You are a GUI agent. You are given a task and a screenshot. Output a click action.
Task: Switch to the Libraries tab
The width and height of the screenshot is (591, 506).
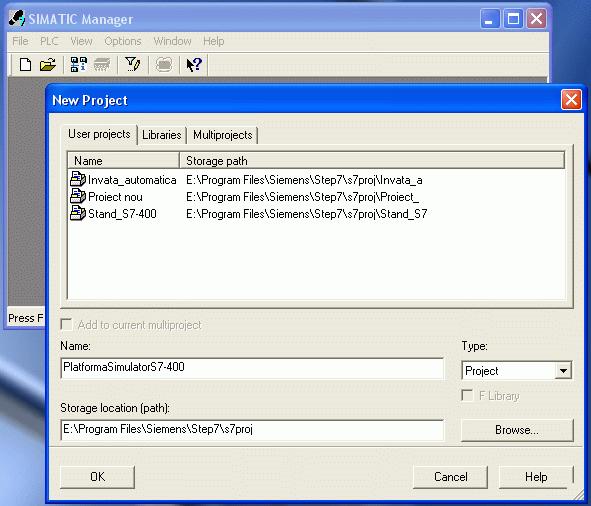point(162,135)
